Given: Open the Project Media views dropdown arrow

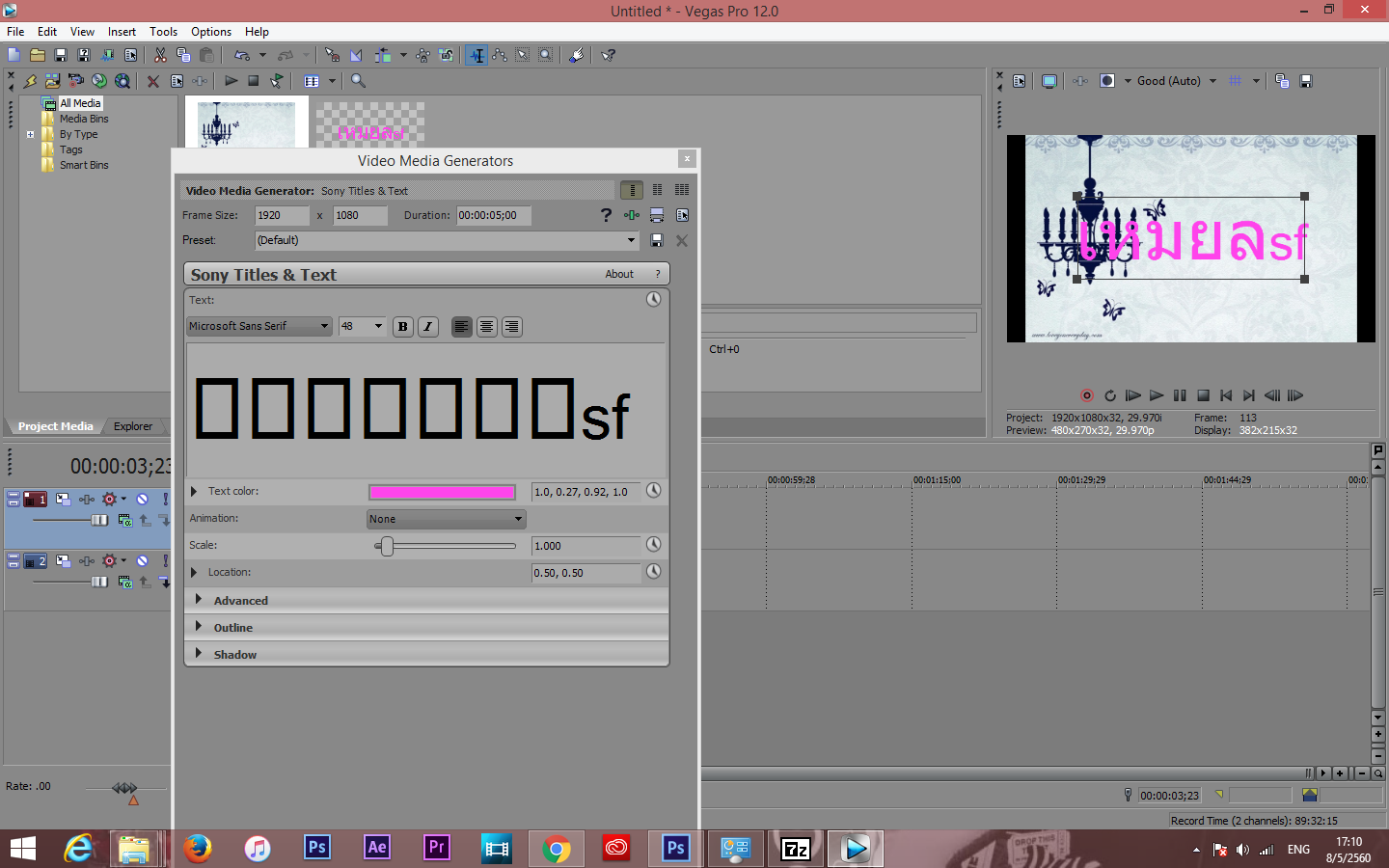Looking at the screenshot, I should pyautogui.click(x=332, y=81).
